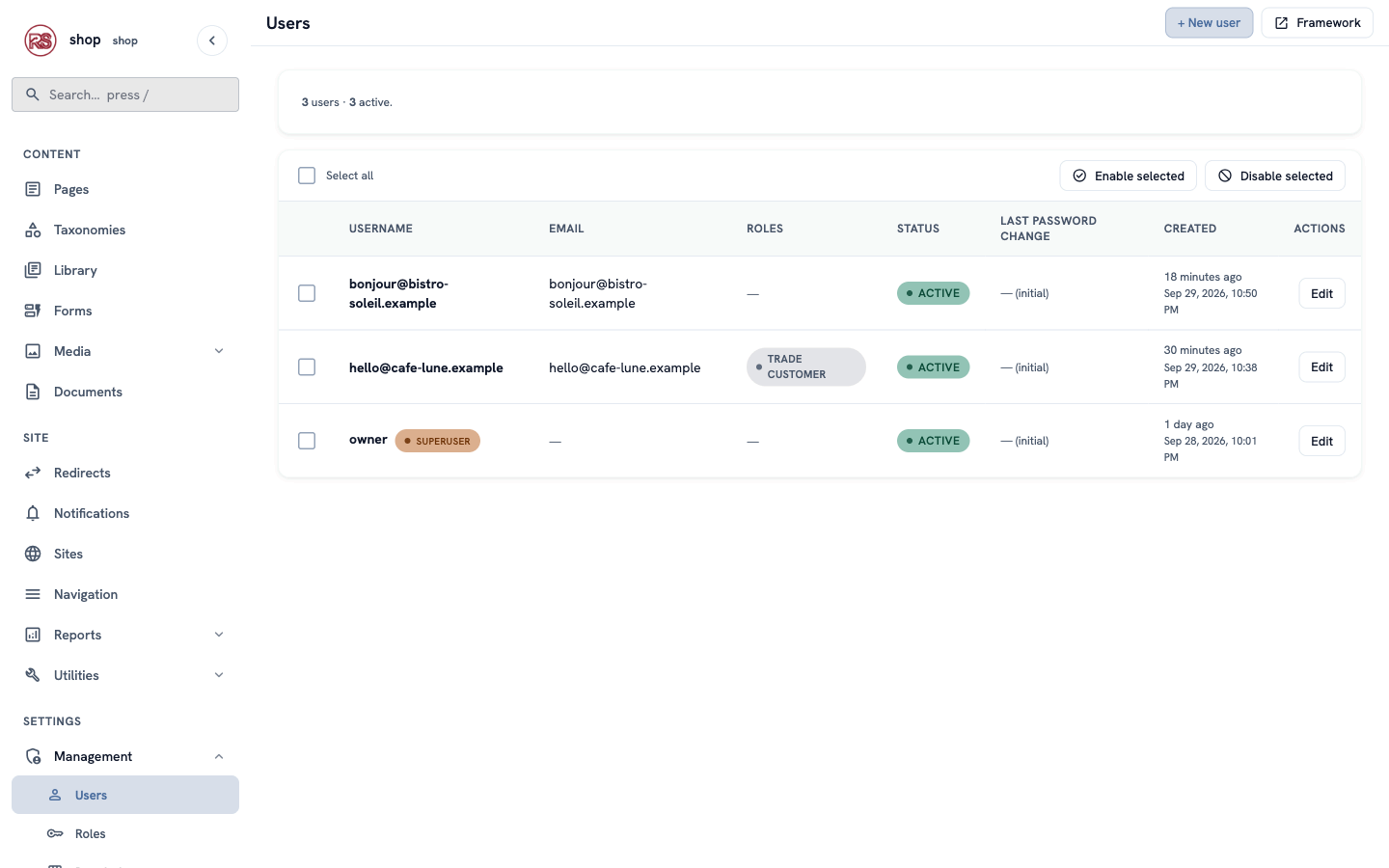This screenshot has height=868, width=1389.
Task: Click the Redirects arrows icon
Action: [33, 473]
